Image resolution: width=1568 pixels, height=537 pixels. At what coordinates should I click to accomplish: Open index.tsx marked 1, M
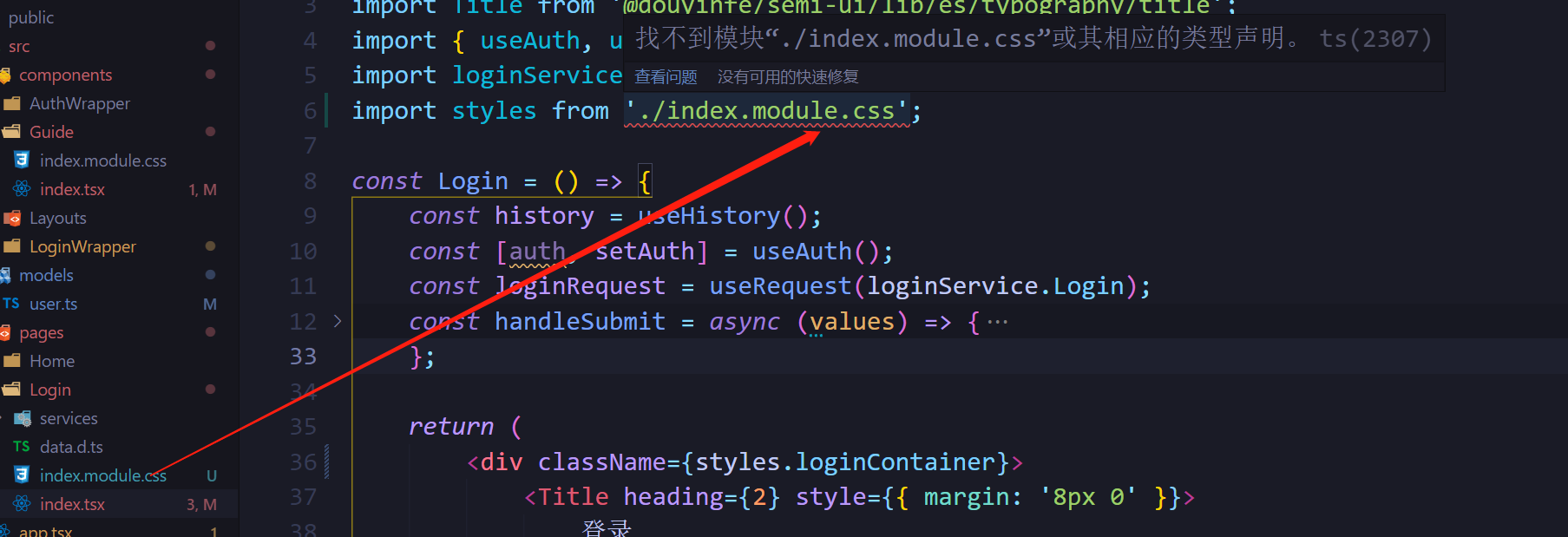click(x=72, y=189)
